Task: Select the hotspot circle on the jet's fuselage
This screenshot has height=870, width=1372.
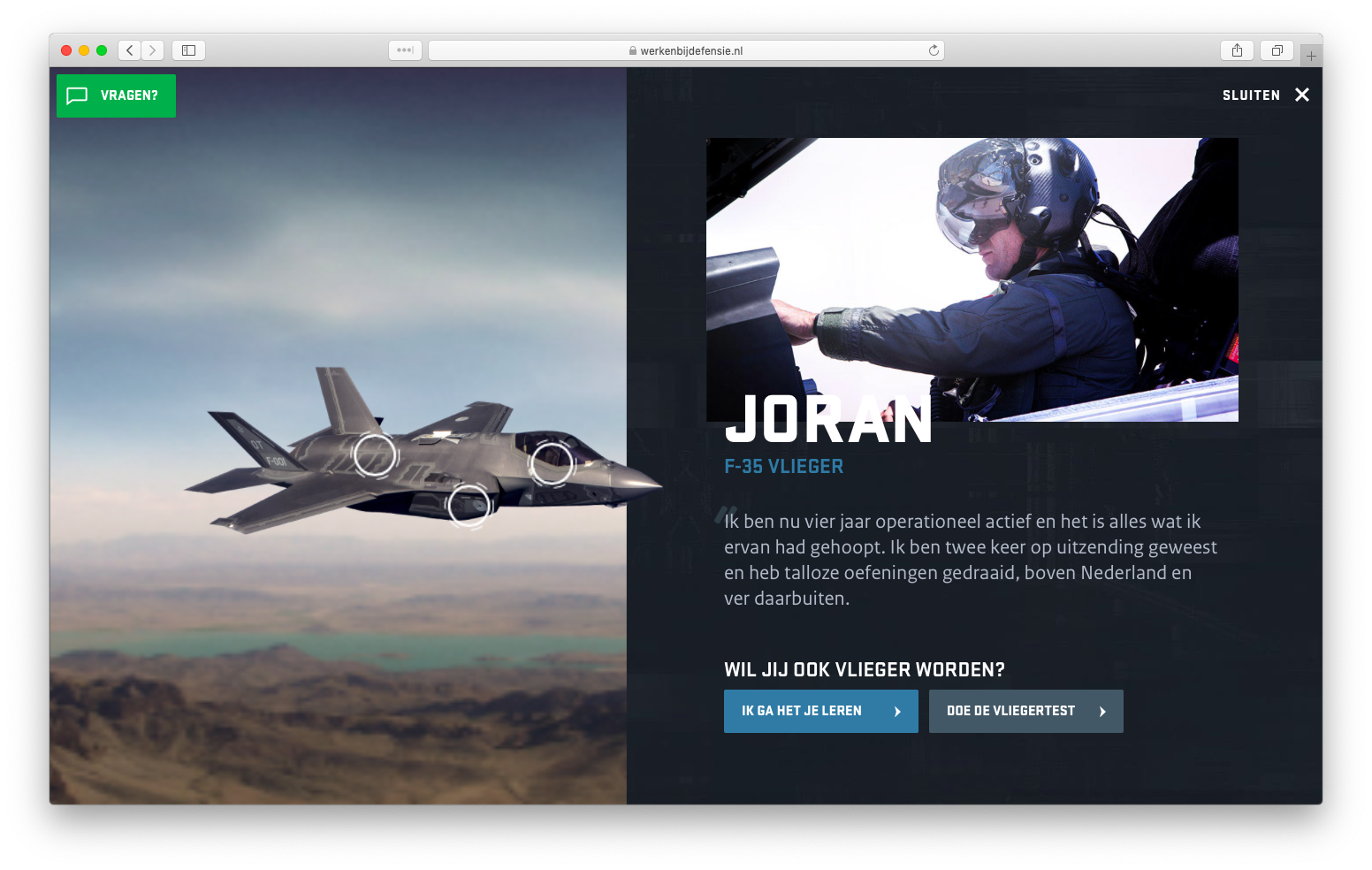Action: click(x=375, y=454)
